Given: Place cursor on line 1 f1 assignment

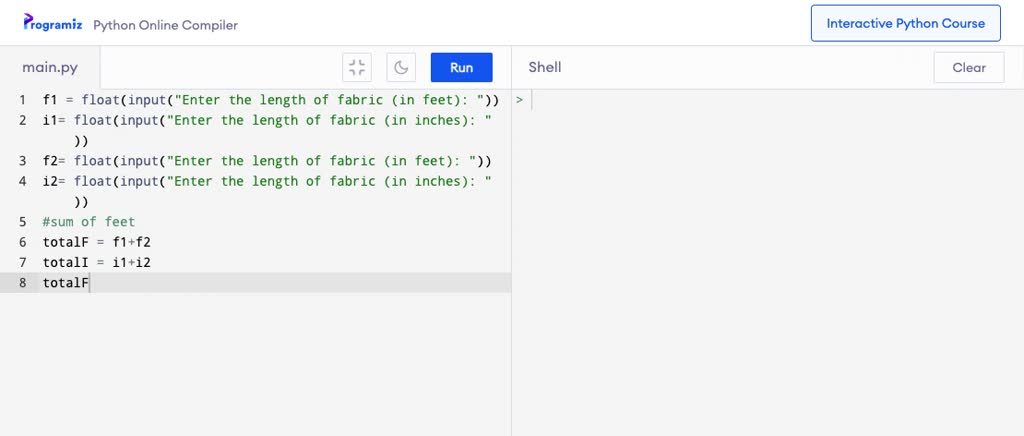Looking at the screenshot, I should (271, 100).
